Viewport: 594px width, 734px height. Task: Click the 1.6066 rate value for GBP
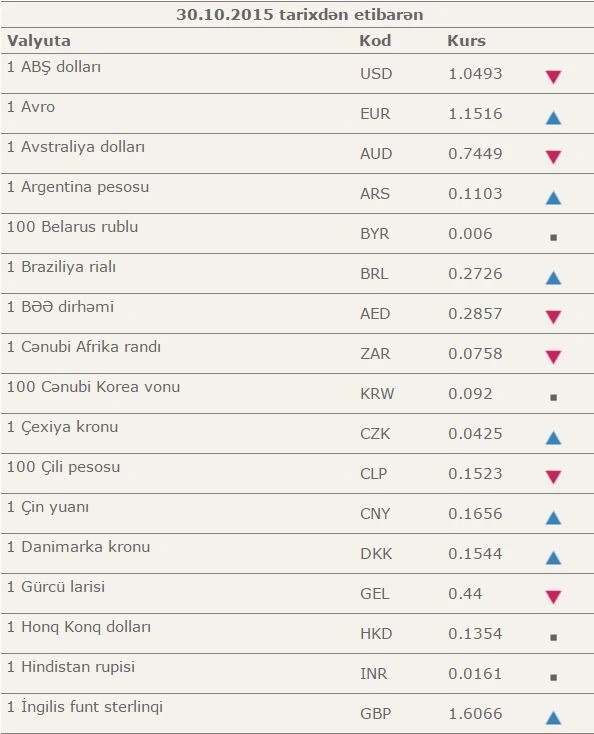pos(475,713)
